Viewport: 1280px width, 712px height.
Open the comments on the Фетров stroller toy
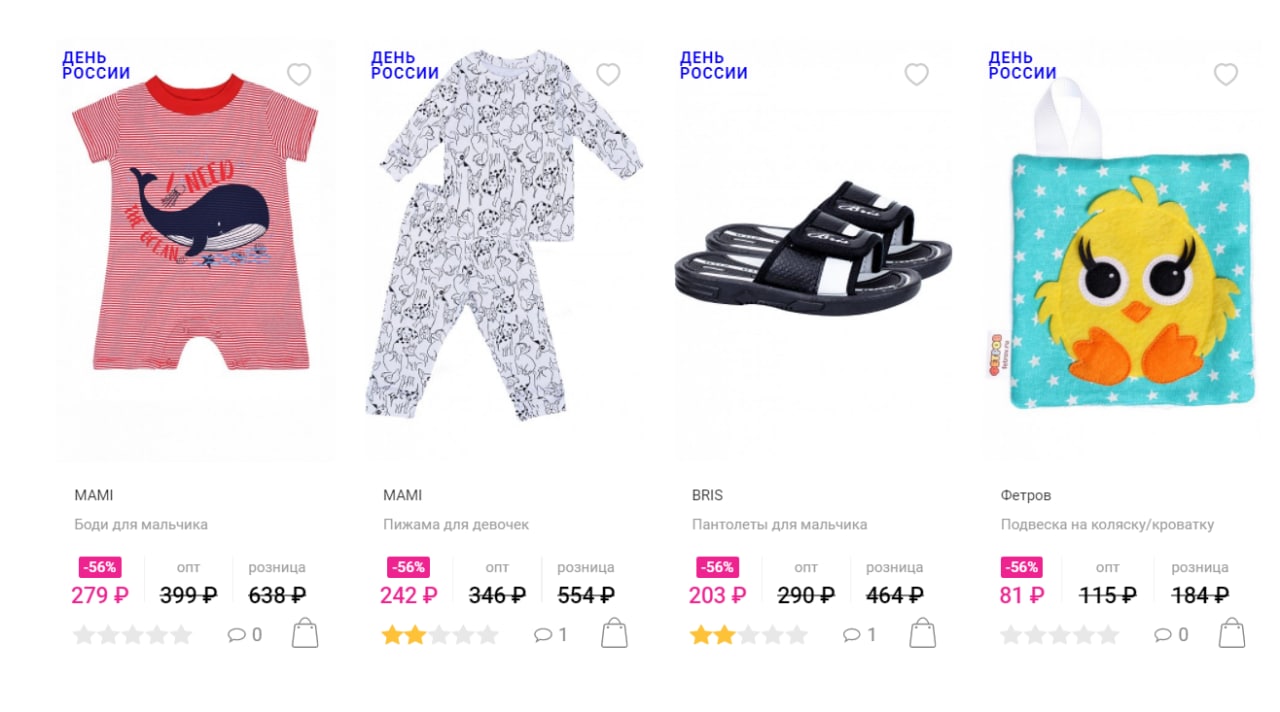click(1171, 634)
